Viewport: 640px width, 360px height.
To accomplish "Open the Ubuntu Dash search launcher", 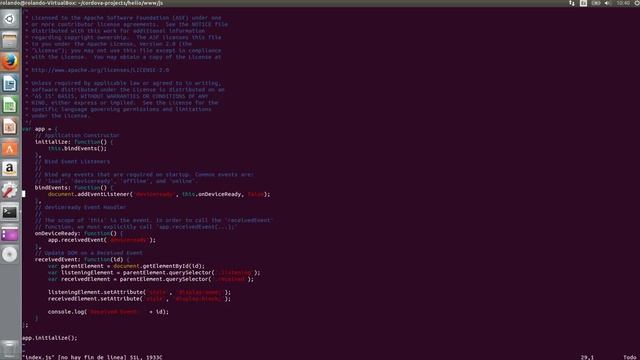I will coord(9,19).
